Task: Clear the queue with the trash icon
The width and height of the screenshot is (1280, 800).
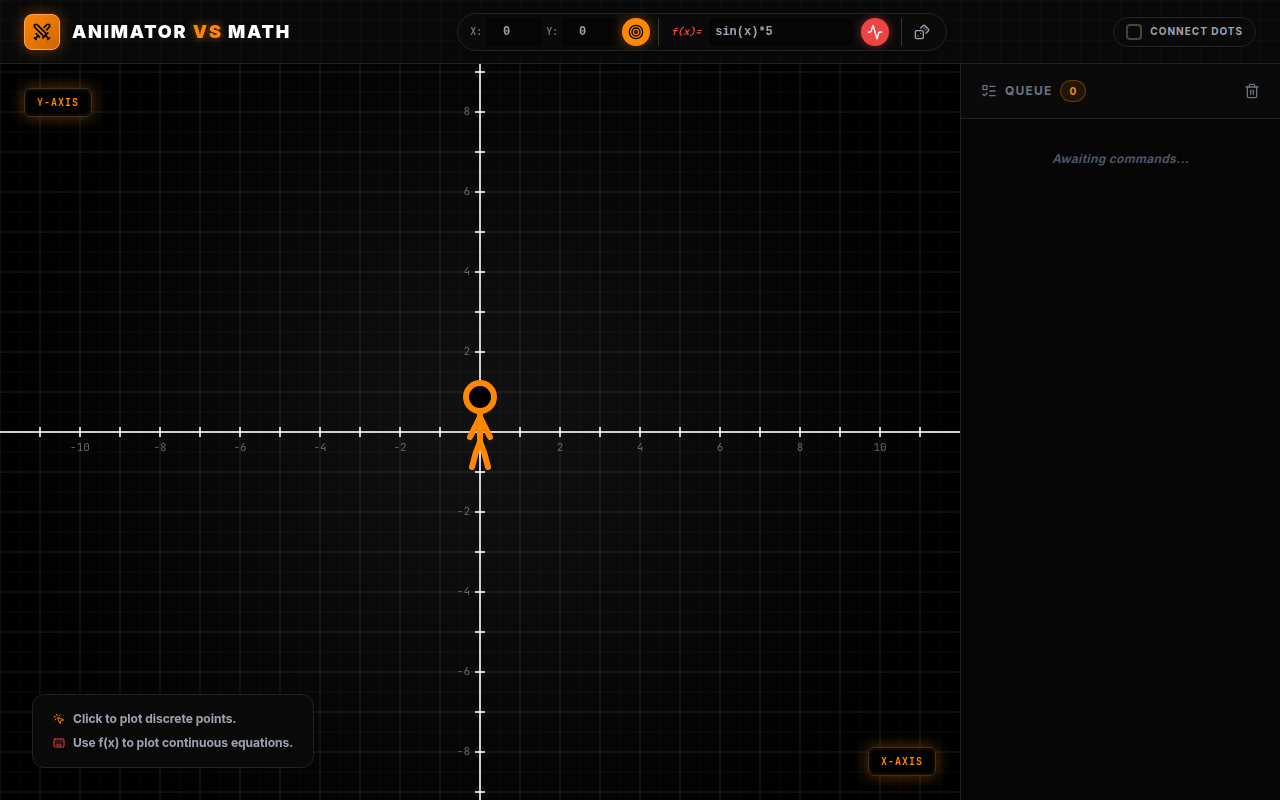Action: tap(1252, 91)
